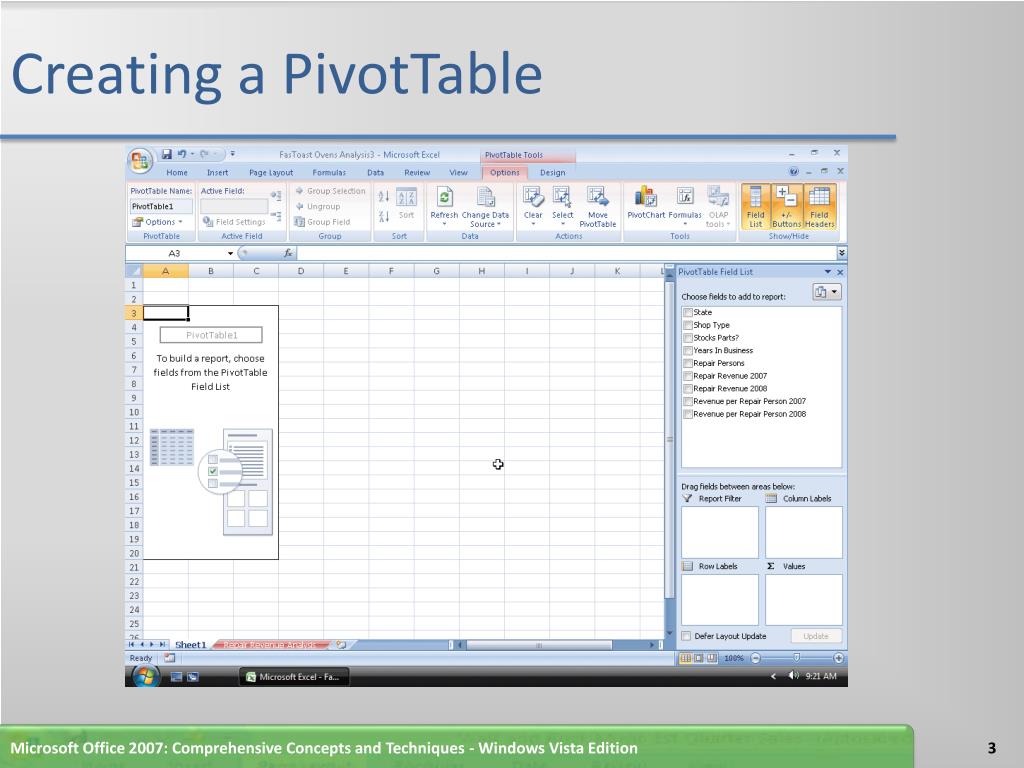Click the volume icon in system tray
The height and width of the screenshot is (768, 1024).
[793, 676]
